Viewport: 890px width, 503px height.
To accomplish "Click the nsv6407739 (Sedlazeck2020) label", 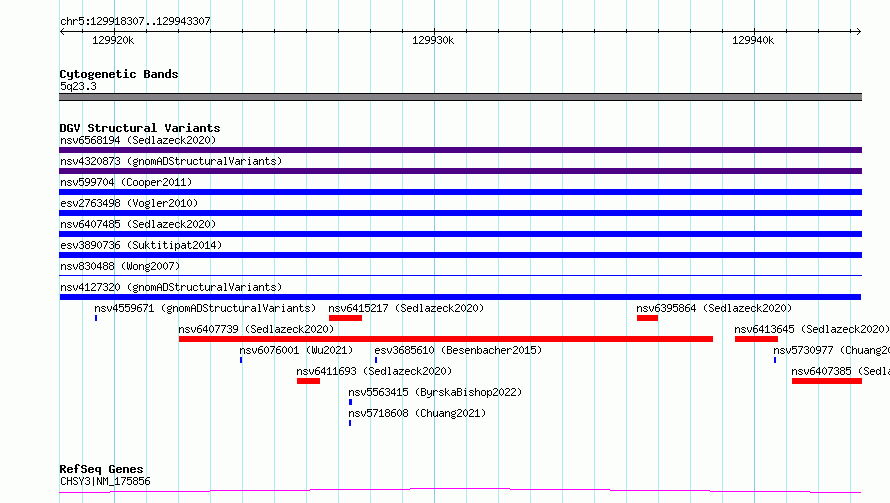I will [x=256, y=329].
